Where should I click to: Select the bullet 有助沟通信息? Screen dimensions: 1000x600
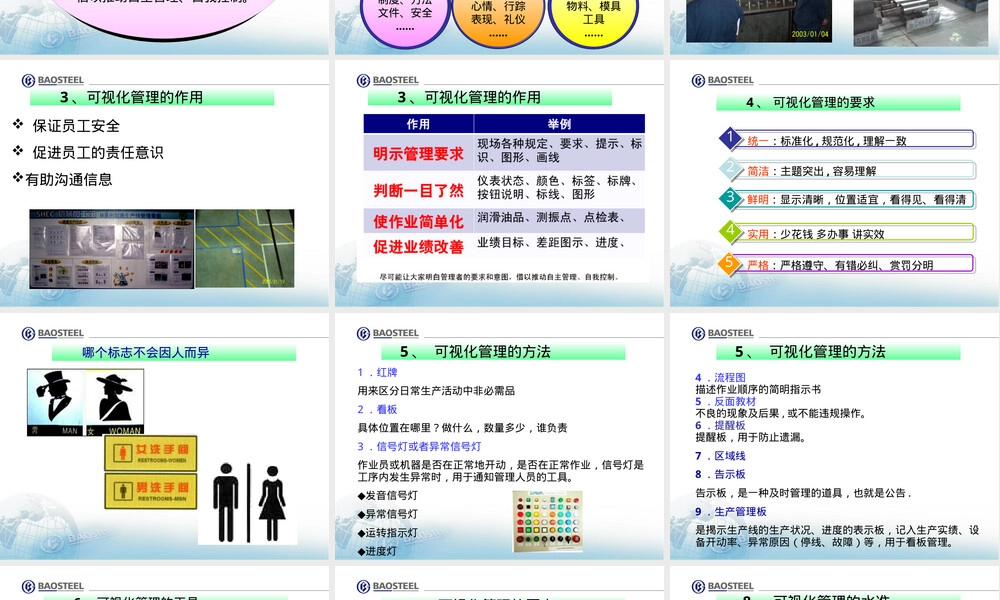[x=69, y=180]
